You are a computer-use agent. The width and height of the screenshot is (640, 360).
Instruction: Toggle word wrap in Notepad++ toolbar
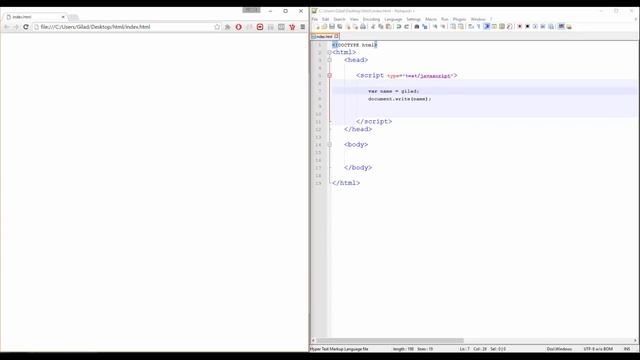[x=471, y=27]
